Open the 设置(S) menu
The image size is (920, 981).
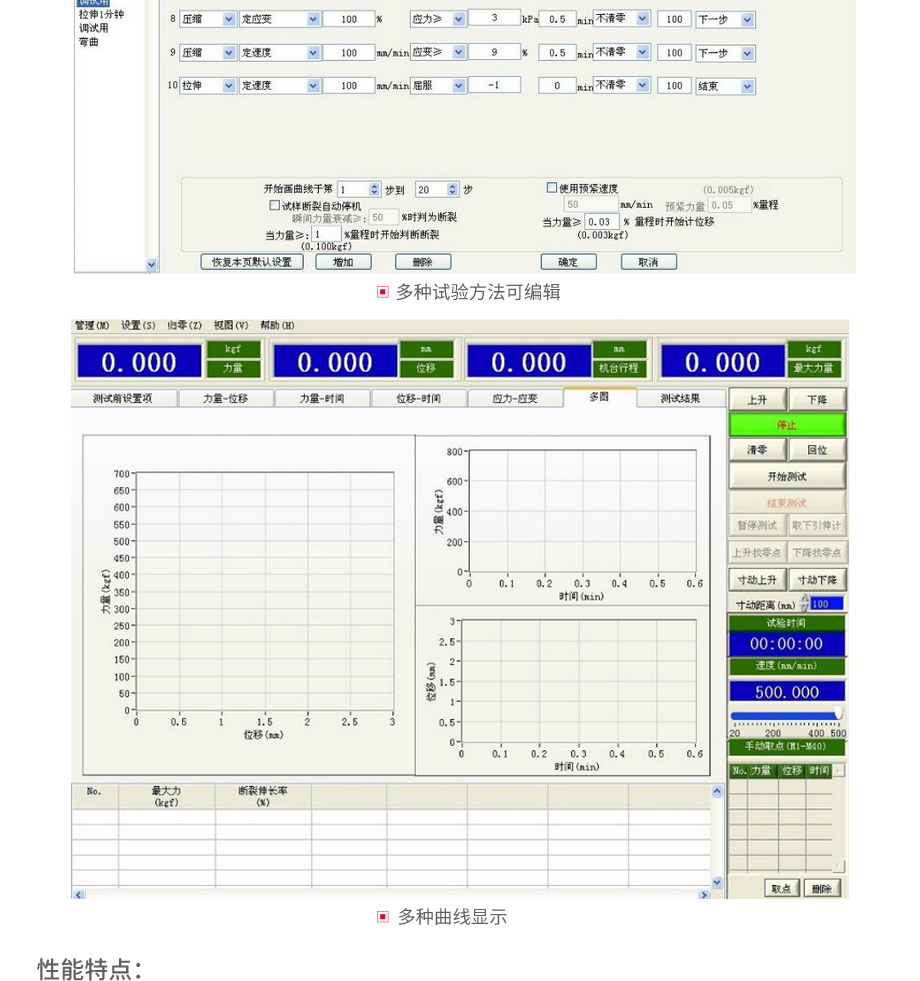tap(138, 326)
